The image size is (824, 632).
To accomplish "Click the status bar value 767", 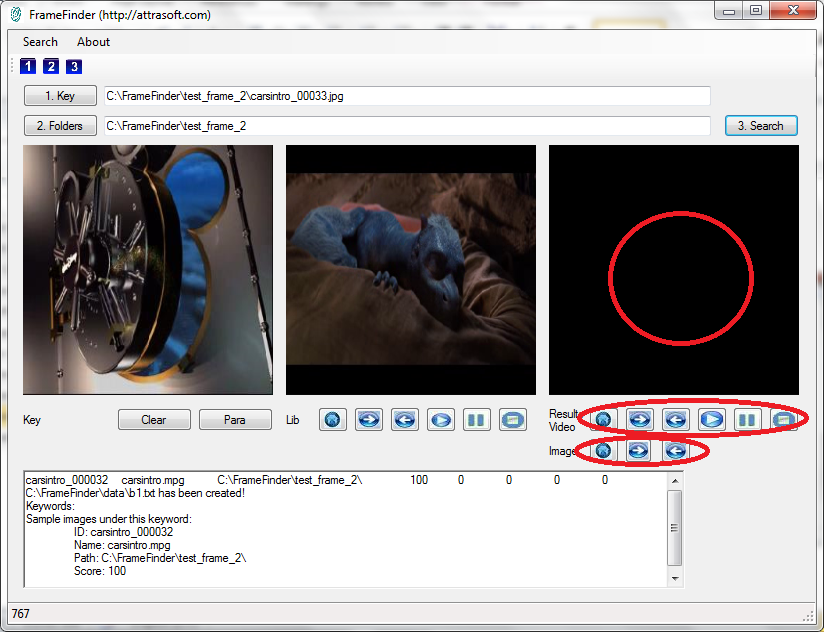I will (x=20, y=614).
